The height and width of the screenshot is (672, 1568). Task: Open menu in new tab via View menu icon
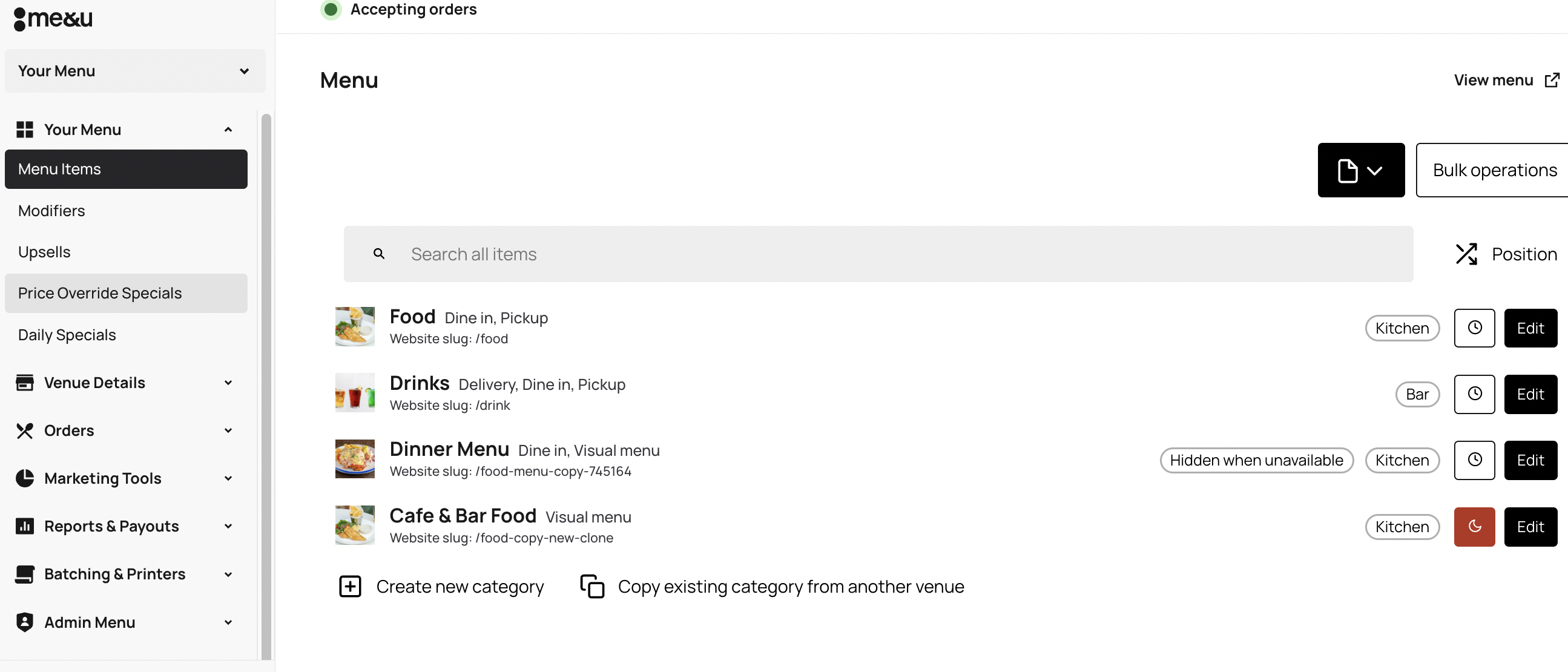tap(1552, 80)
